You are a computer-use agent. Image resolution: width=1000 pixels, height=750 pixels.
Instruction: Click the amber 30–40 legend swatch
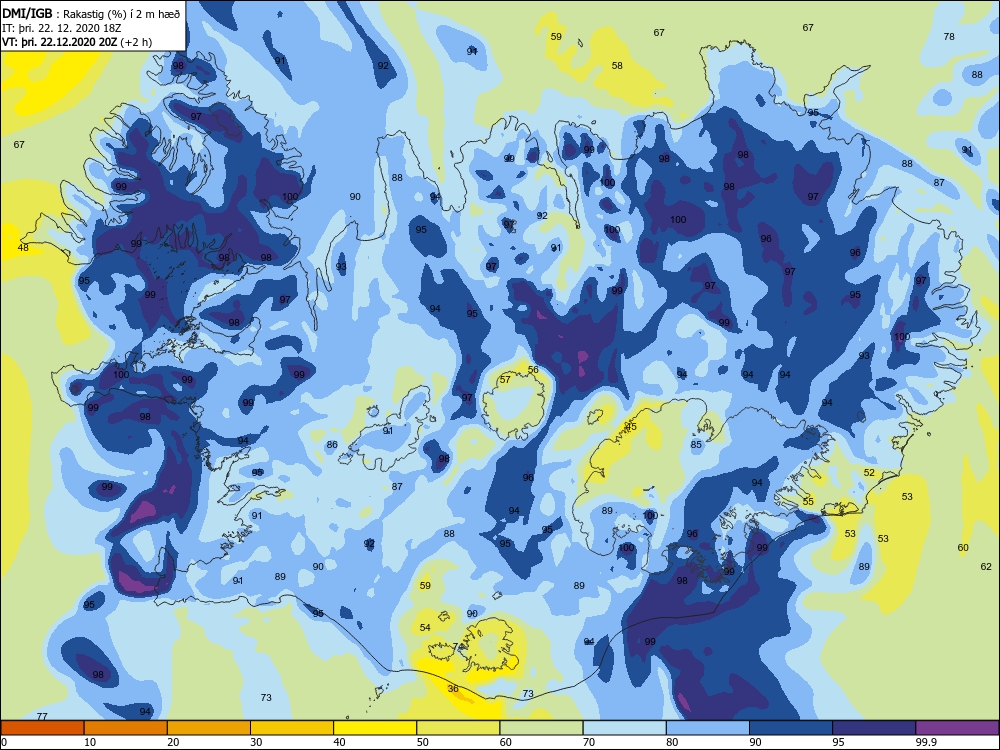coord(292,728)
